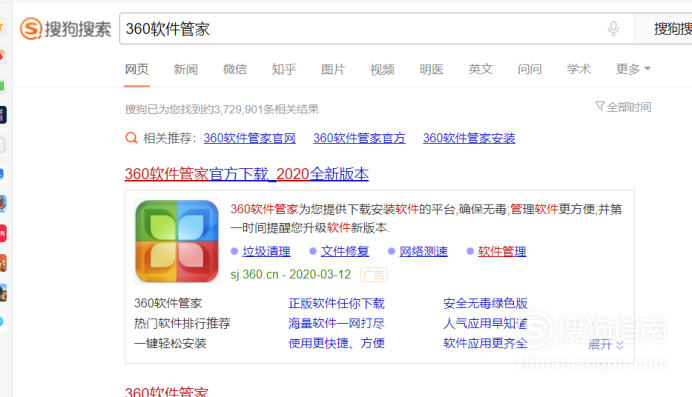Click the filter funnel icon beside 全部时间

pos(599,106)
